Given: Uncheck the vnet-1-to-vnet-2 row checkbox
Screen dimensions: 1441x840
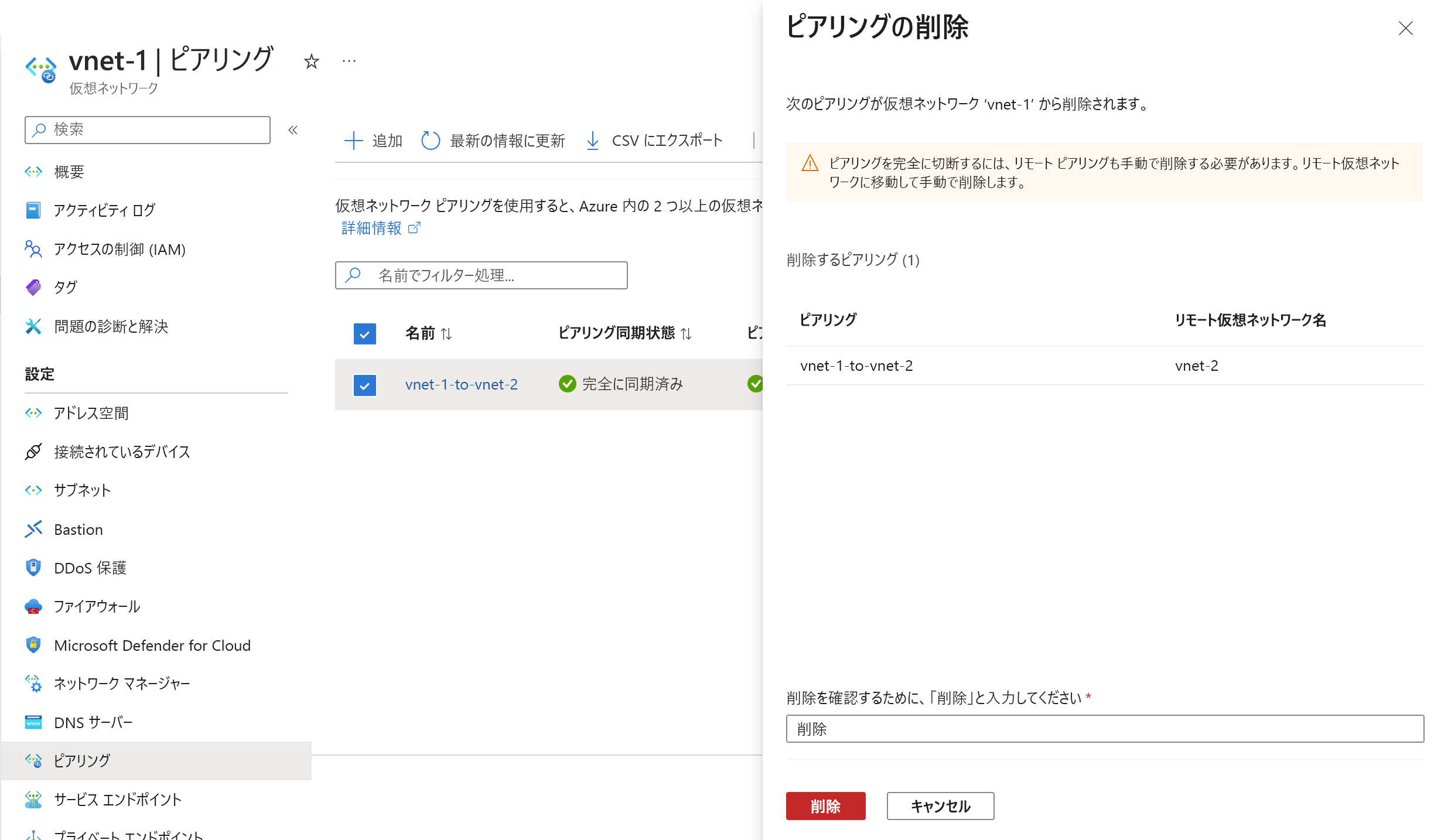Looking at the screenshot, I should tap(364, 385).
